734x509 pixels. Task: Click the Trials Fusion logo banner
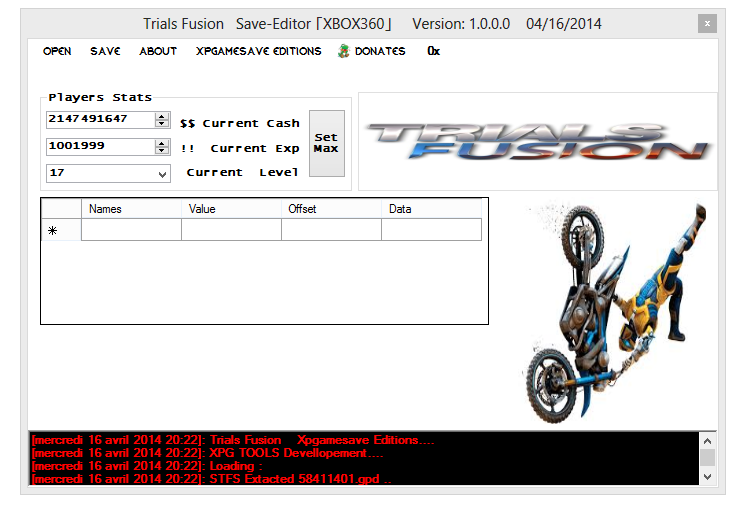537,142
